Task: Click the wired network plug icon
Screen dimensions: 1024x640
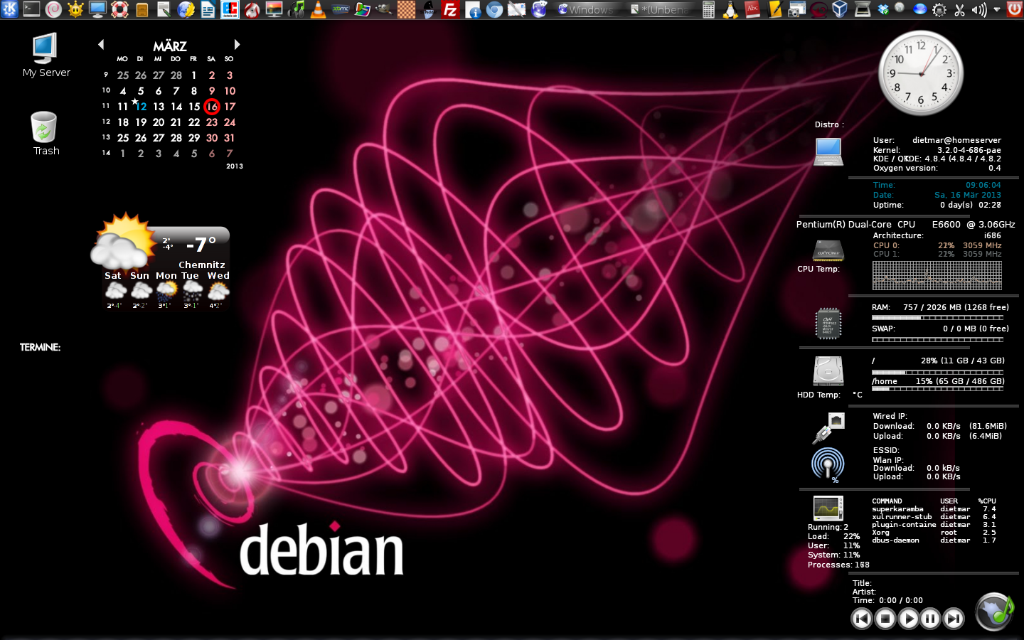Action: (829, 427)
